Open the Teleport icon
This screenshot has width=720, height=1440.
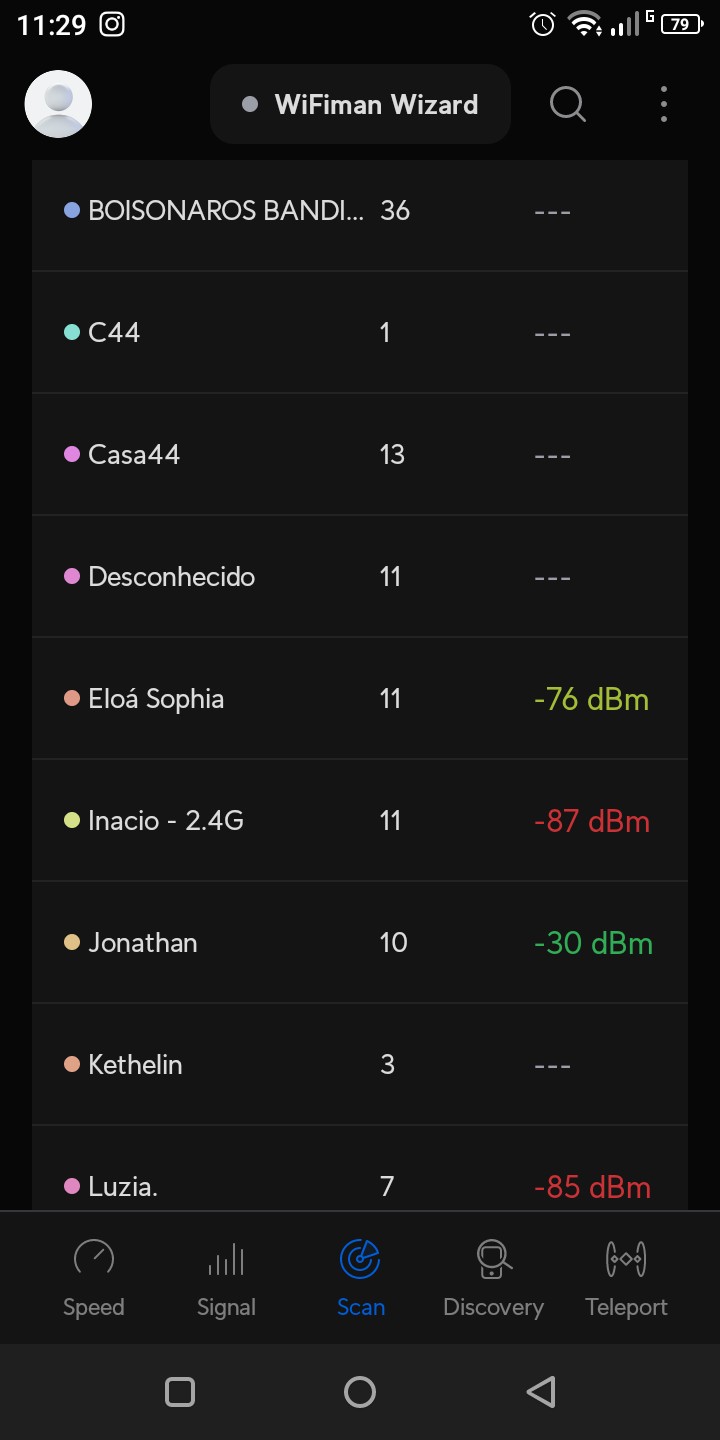[x=626, y=1259]
